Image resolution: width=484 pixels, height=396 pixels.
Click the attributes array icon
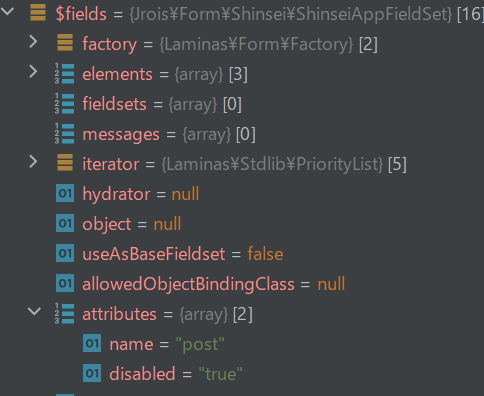tap(65, 313)
